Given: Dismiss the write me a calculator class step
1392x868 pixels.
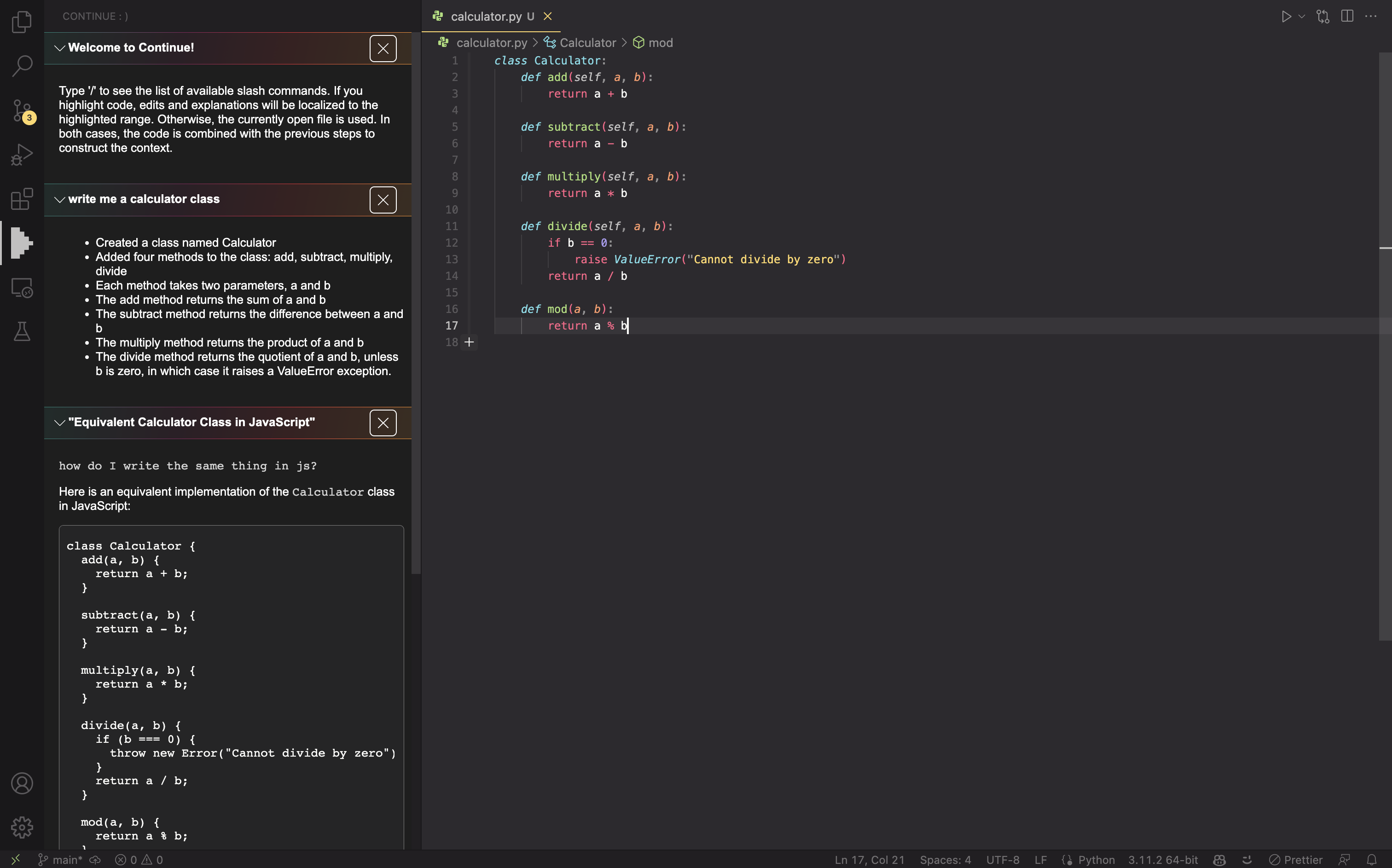Looking at the screenshot, I should [383, 200].
